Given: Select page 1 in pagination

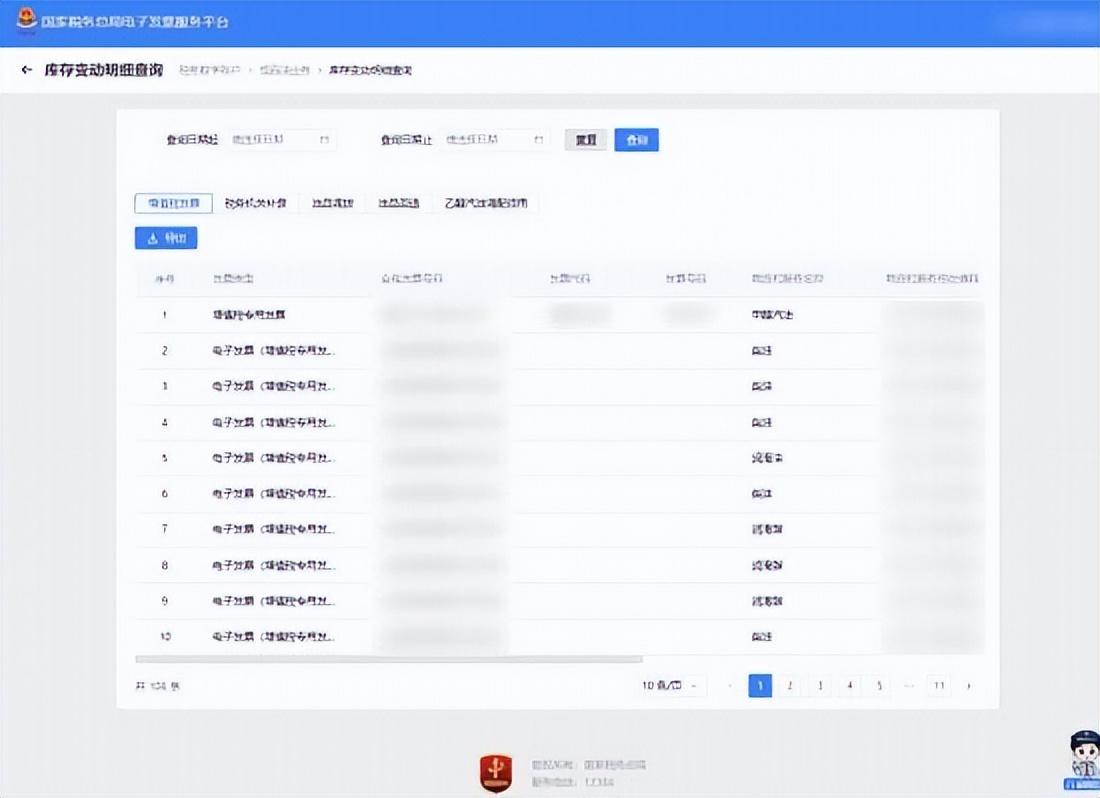Looking at the screenshot, I should [760, 686].
